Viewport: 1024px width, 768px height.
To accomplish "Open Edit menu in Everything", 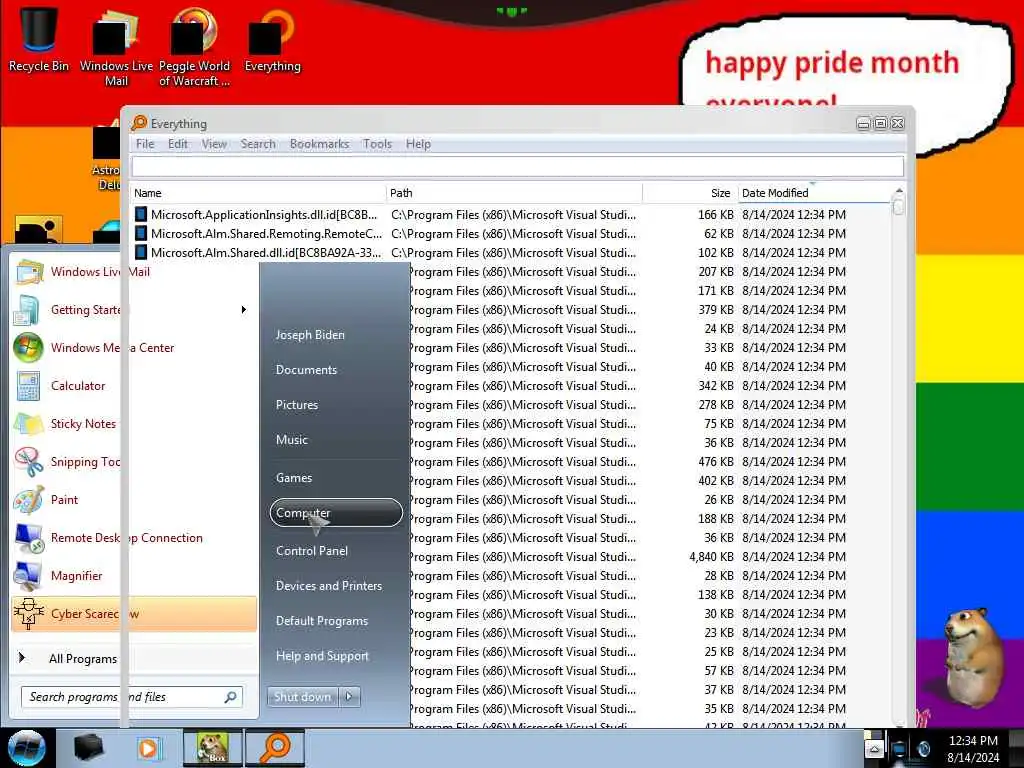I will (x=178, y=144).
